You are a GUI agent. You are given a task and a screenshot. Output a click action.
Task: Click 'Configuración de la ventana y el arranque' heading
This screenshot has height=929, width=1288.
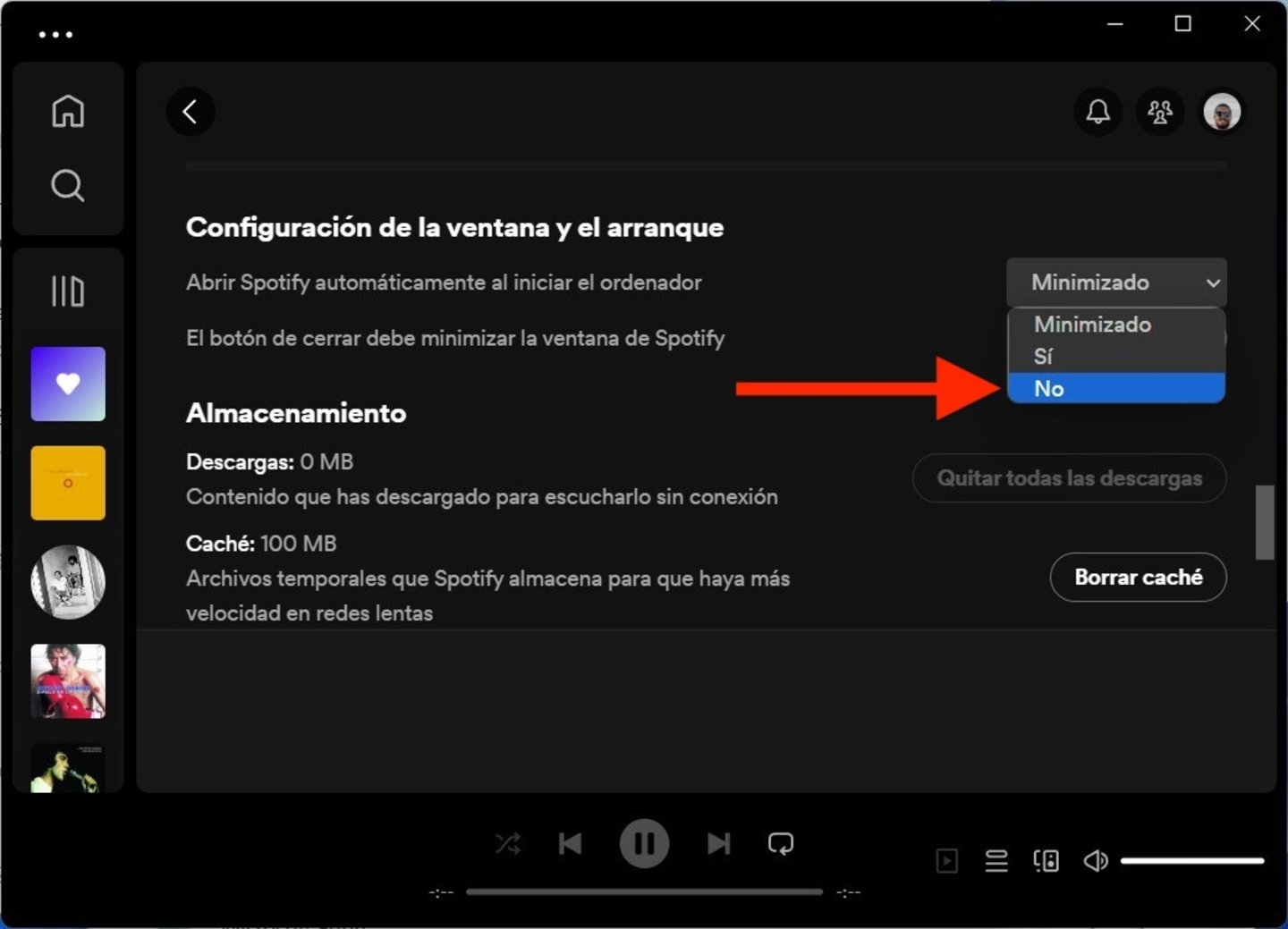pos(454,228)
